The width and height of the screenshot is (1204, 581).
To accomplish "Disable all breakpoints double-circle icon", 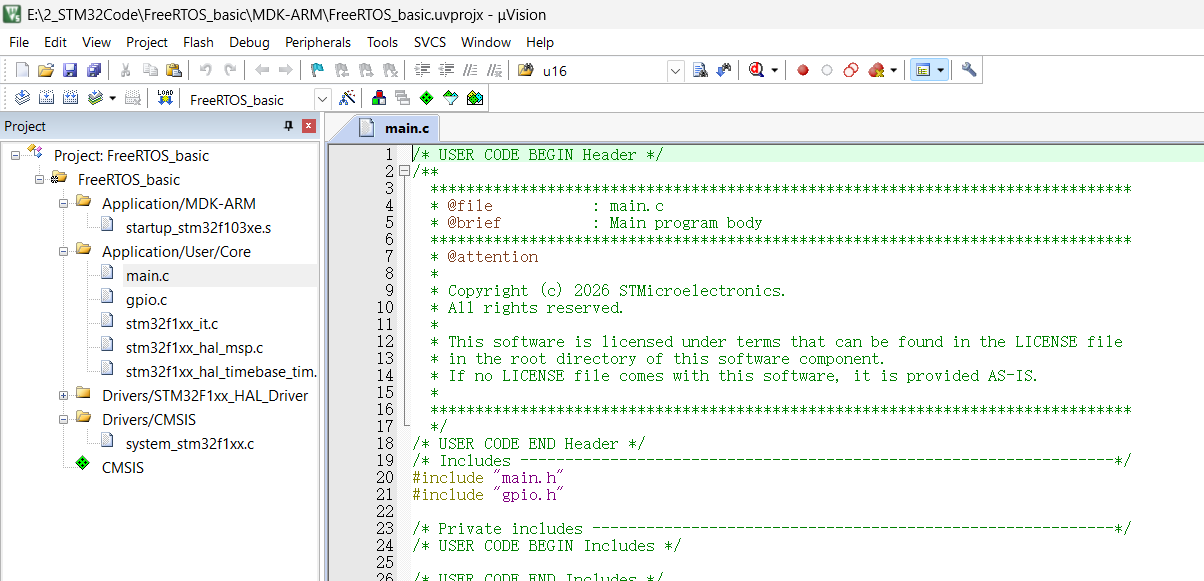I will [x=851, y=70].
